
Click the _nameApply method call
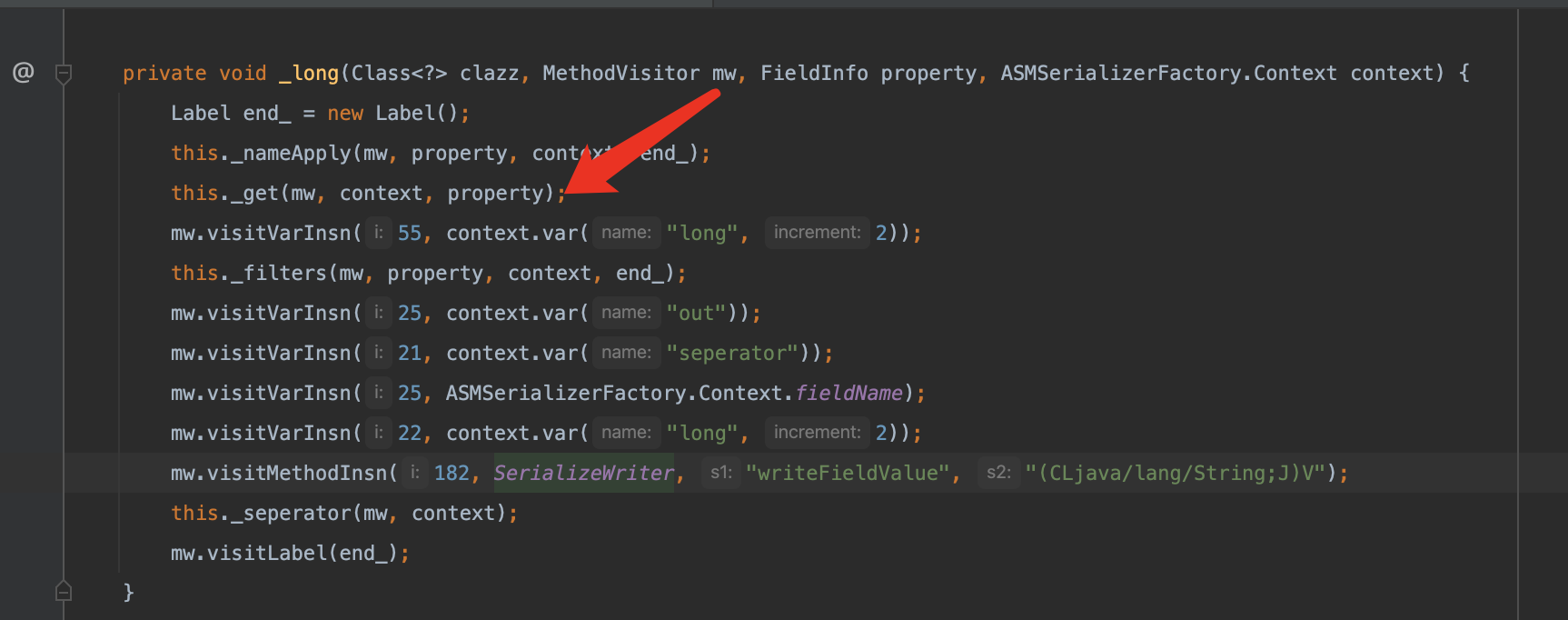point(291,154)
